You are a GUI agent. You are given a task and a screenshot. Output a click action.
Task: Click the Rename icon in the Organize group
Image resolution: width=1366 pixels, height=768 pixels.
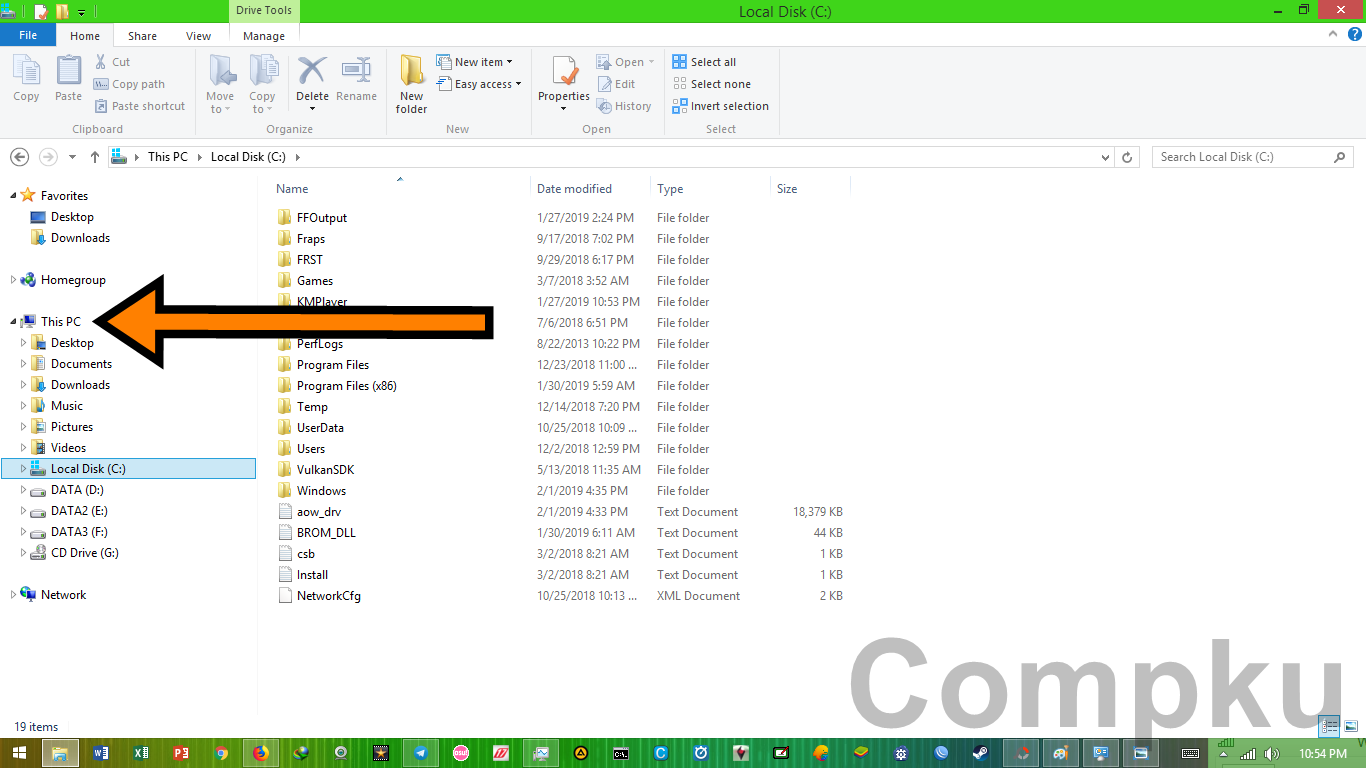coord(356,71)
